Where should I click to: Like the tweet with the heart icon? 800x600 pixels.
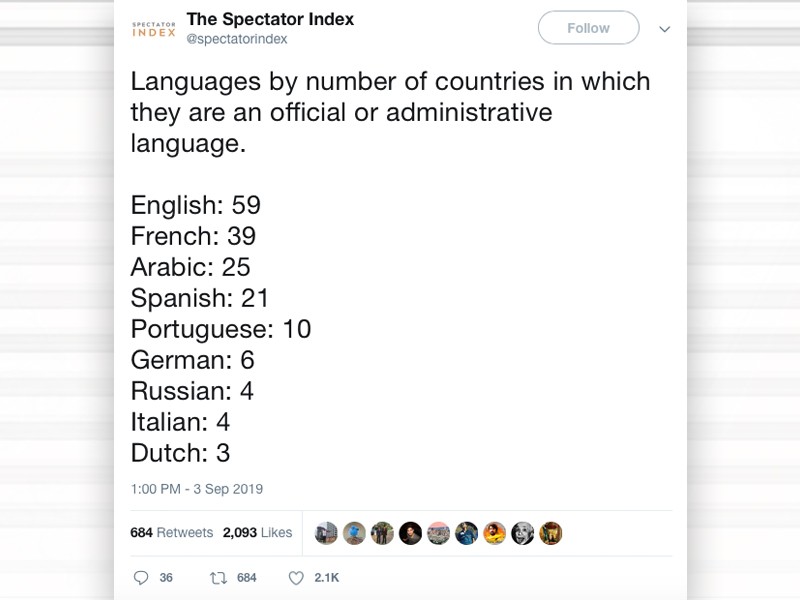tap(295, 578)
